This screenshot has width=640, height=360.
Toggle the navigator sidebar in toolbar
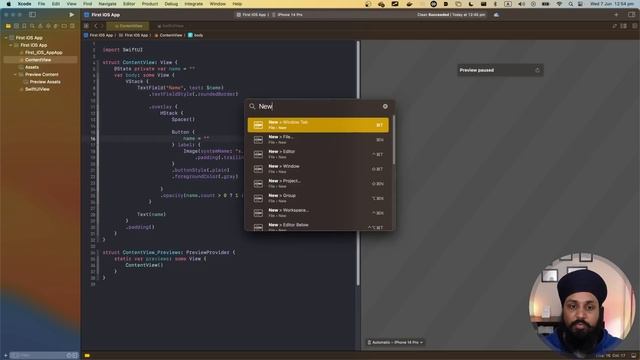(32, 15)
